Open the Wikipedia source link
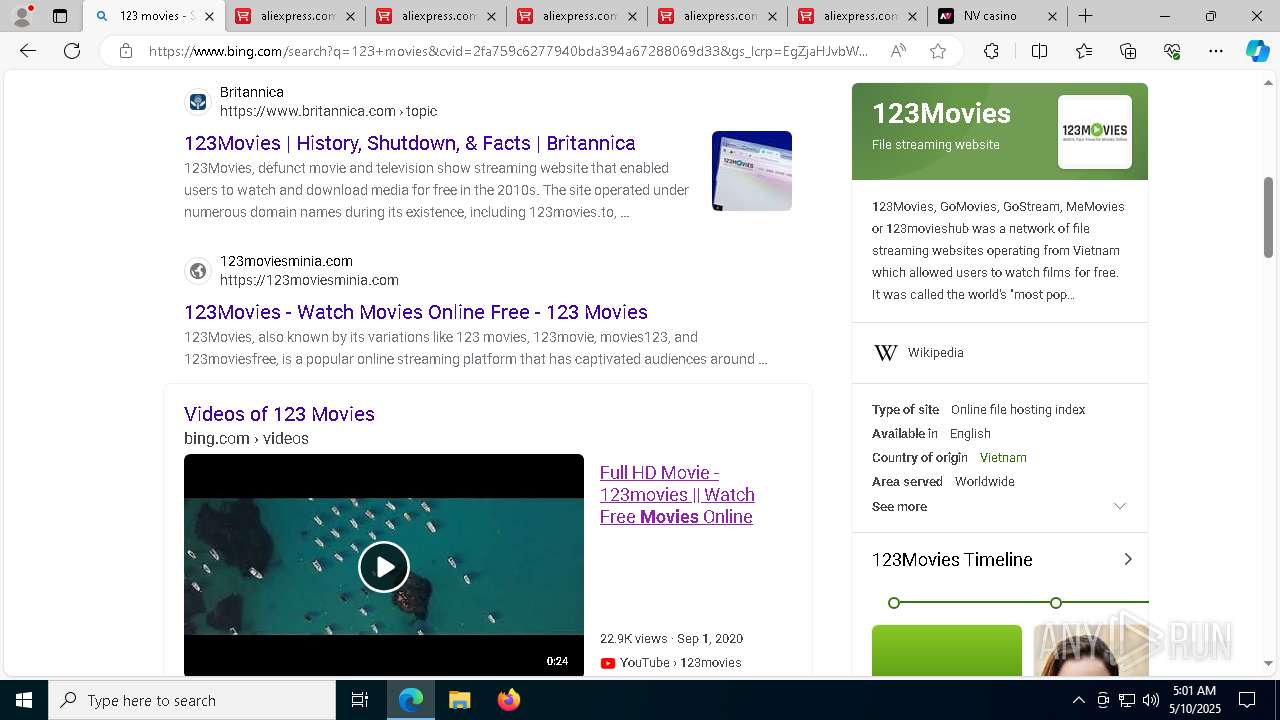The image size is (1280, 720). coord(935,353)
